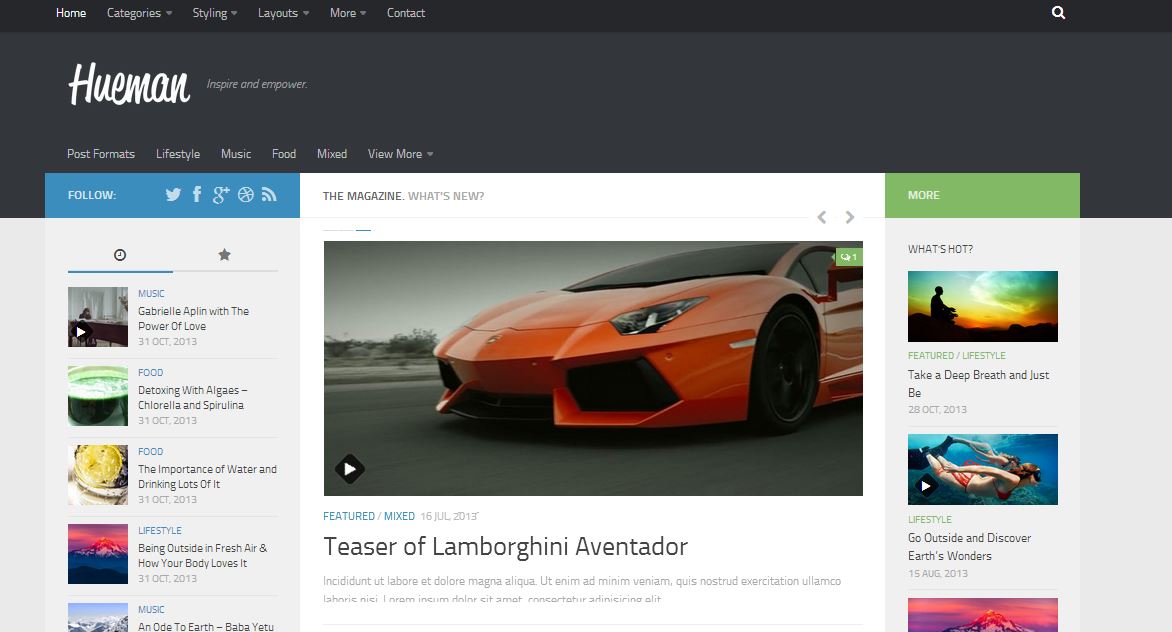Image resolution: width=1172 pixels, height=632 pixels.
Task: Open Music in header navigation
Action: tap(236, 154)
